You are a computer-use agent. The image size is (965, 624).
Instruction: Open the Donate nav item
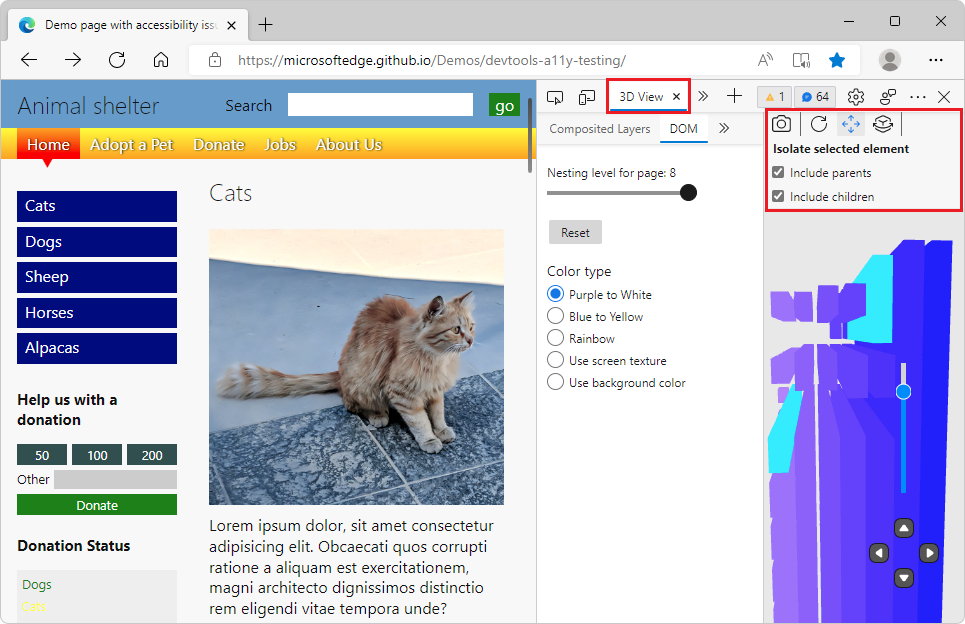coord(219,145)
